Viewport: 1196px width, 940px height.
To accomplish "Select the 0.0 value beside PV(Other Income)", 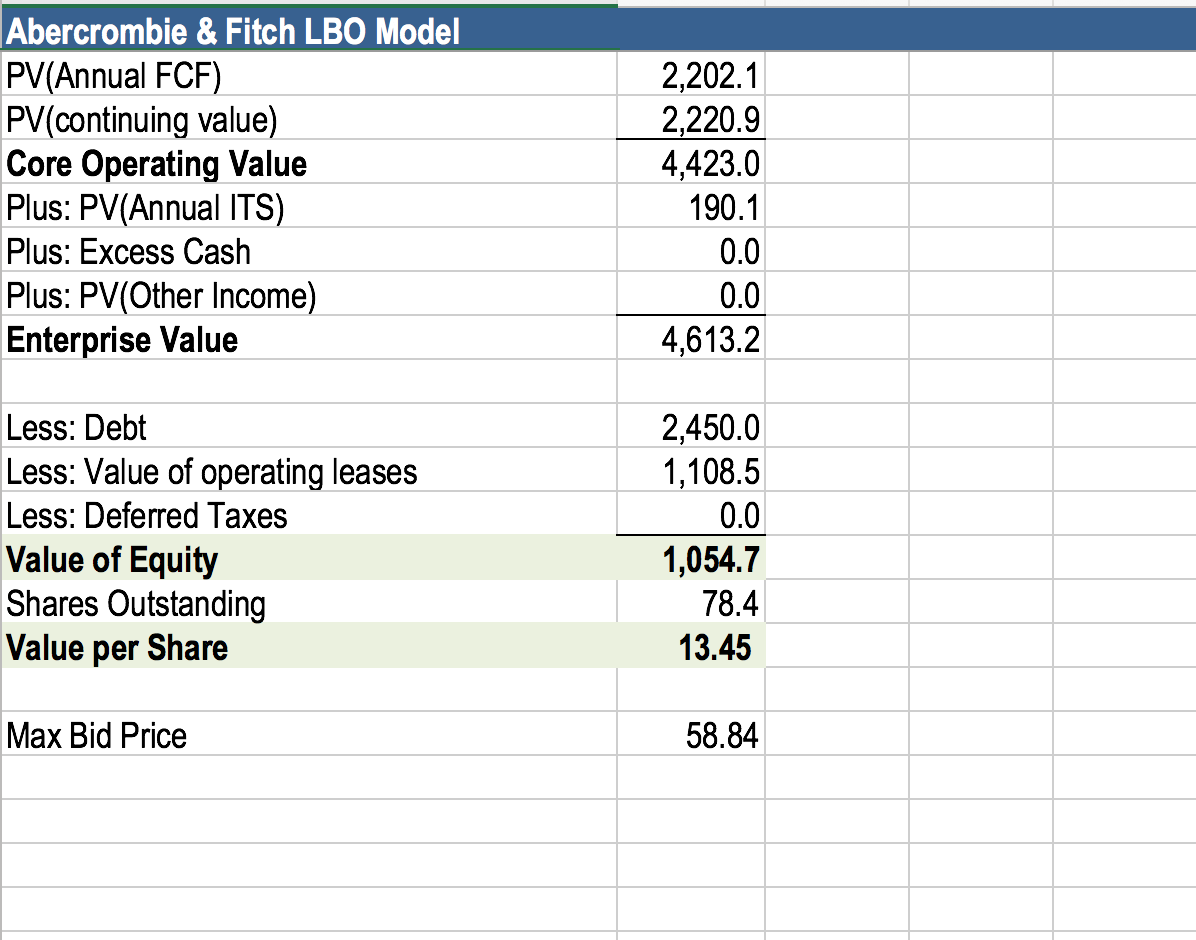I will point(690,294).
